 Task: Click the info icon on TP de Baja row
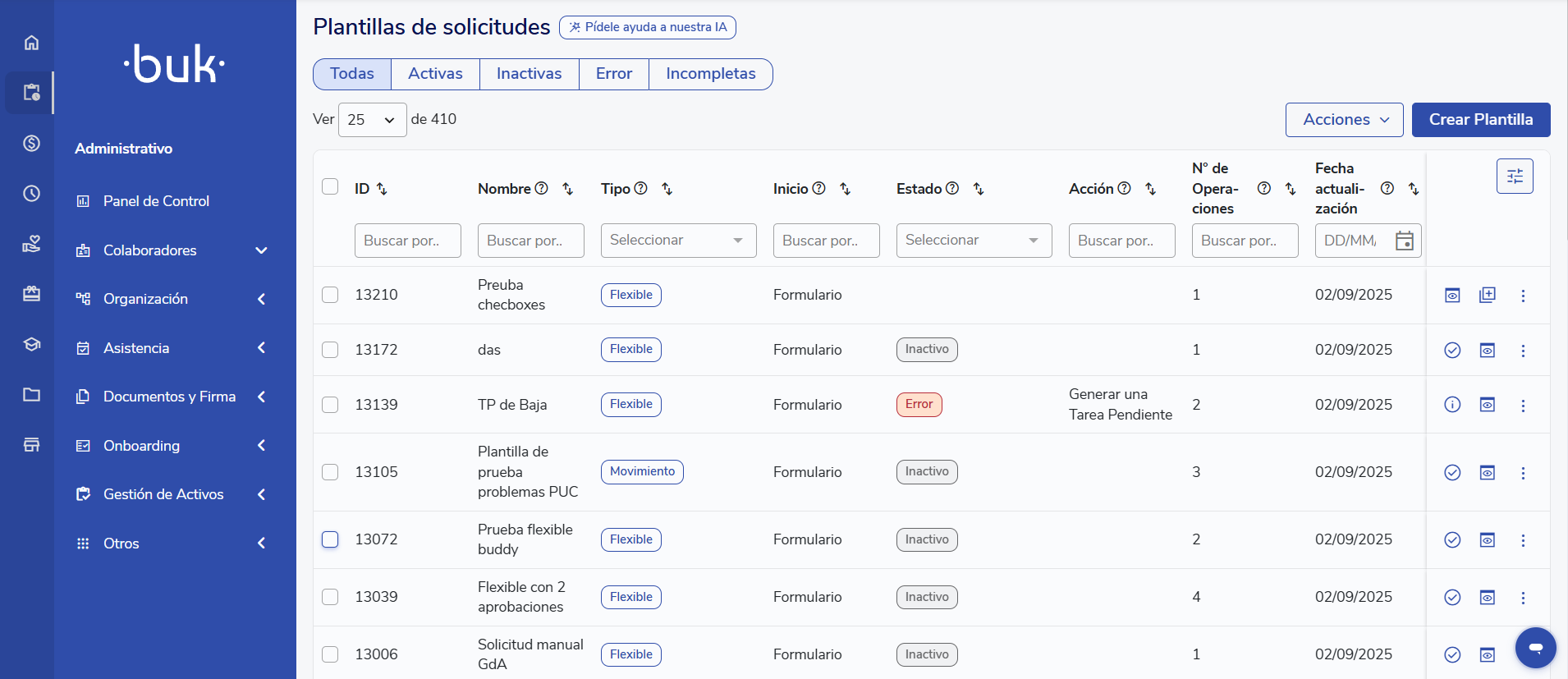[x=1452, y=405]
